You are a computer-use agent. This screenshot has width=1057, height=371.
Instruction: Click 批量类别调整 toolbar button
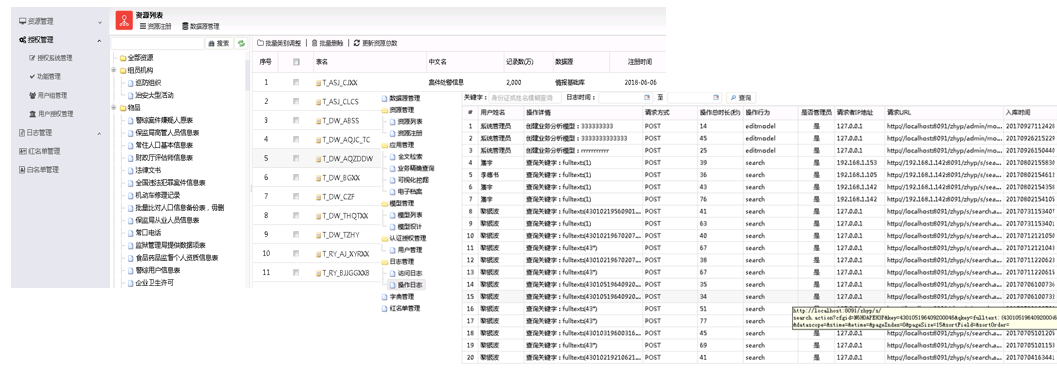click(x=279, y=43)
